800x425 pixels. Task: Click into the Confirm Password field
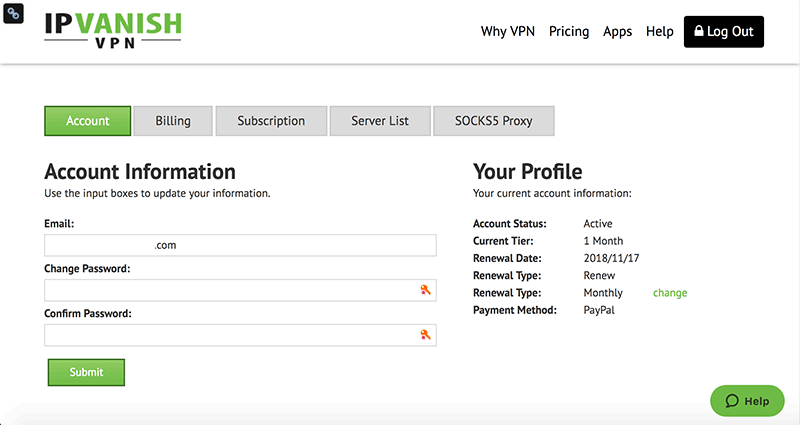point(240,335)
